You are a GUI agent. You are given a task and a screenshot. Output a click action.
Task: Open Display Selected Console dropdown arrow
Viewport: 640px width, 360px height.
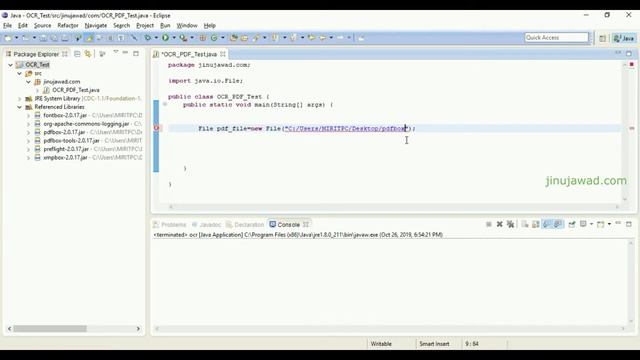click(591, 224)
